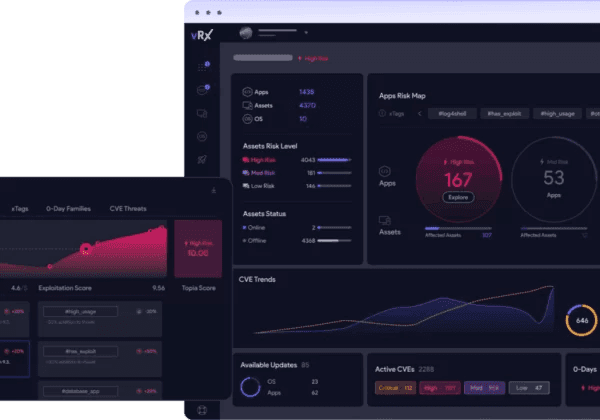Select the #log4shell tag
Viewport: 600px width, 420px height.
452,114
